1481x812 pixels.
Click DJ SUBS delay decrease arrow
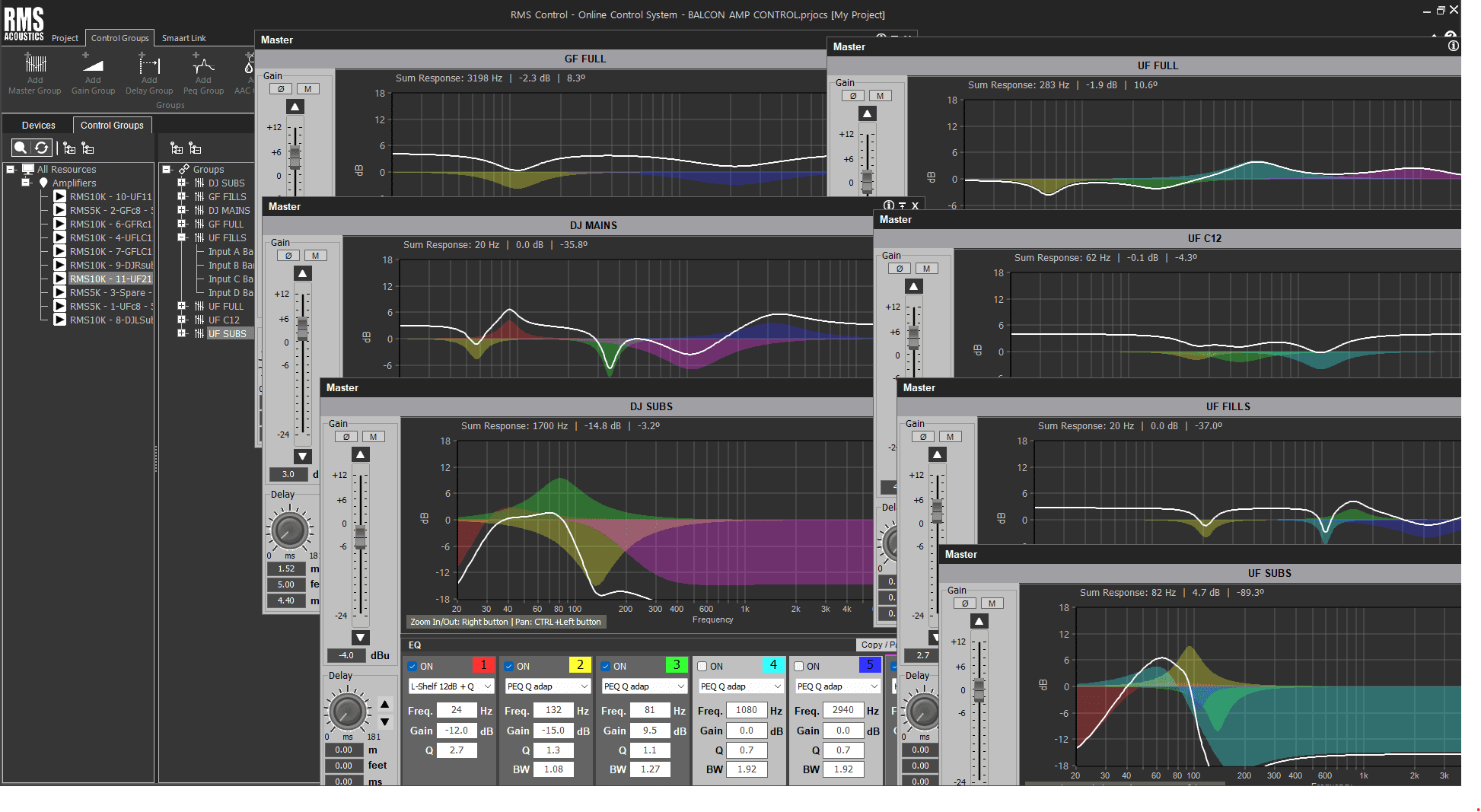click(385, 721)
